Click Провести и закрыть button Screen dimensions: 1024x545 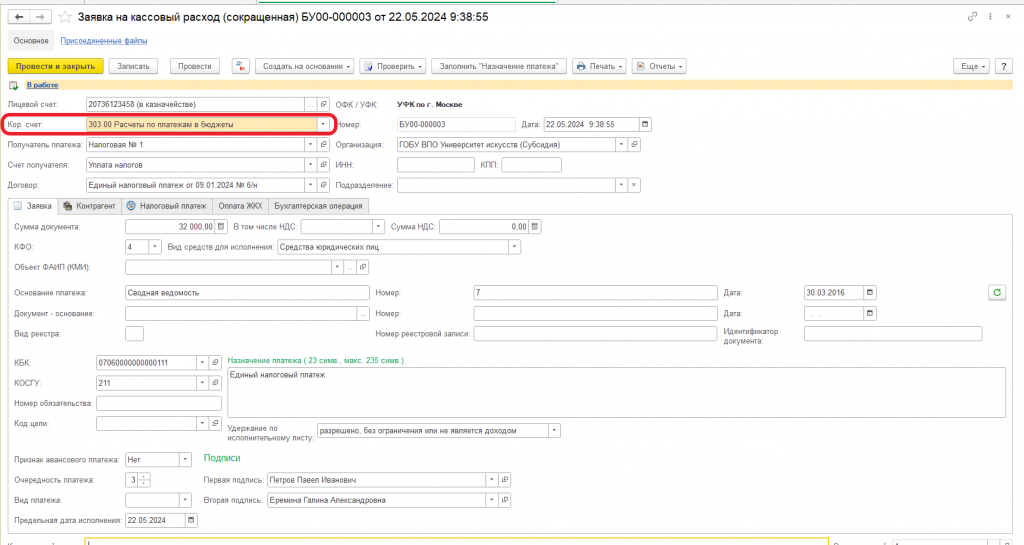point(56,66)
